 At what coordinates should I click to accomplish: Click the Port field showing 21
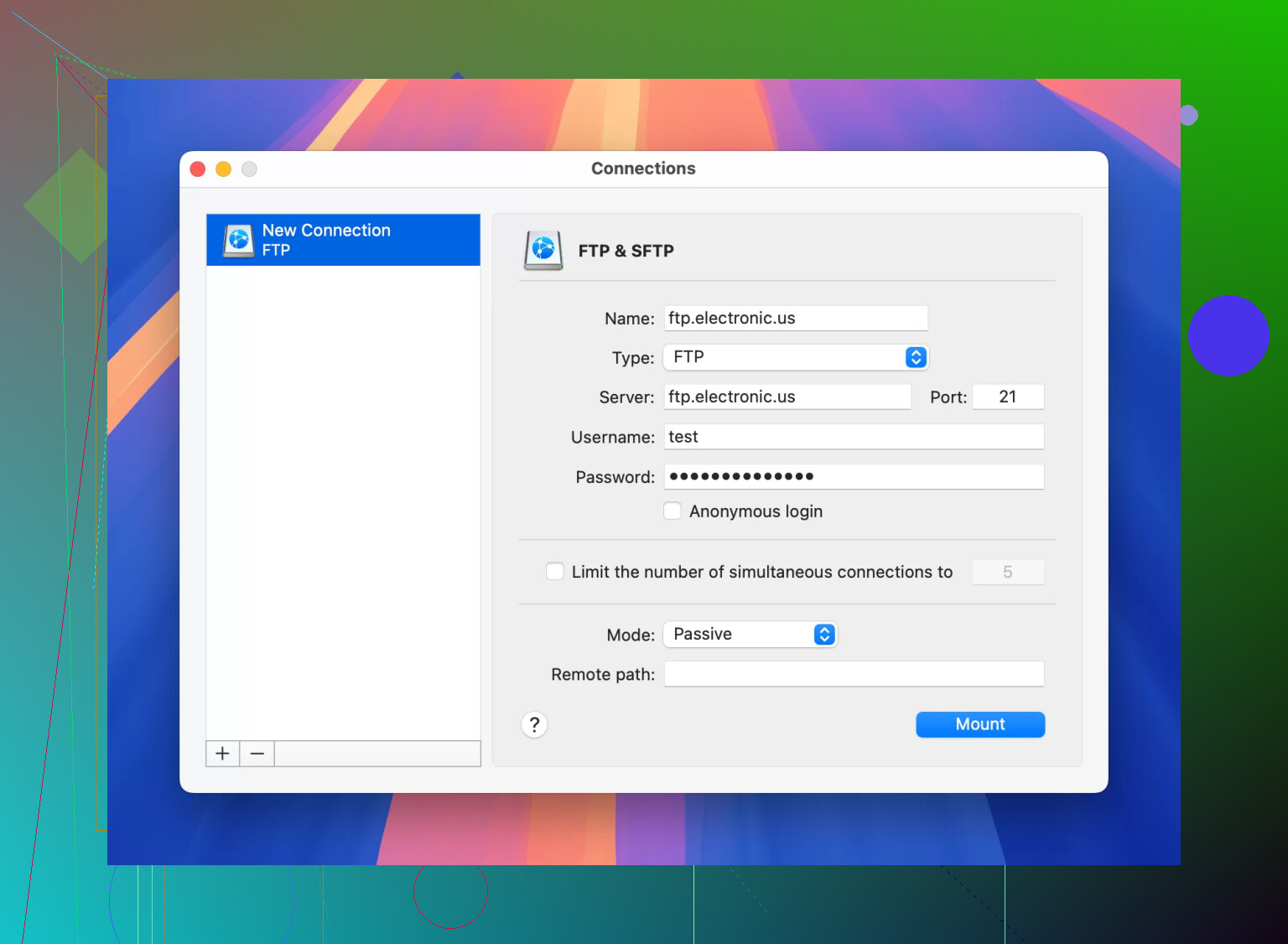[x=1008, y=397]
